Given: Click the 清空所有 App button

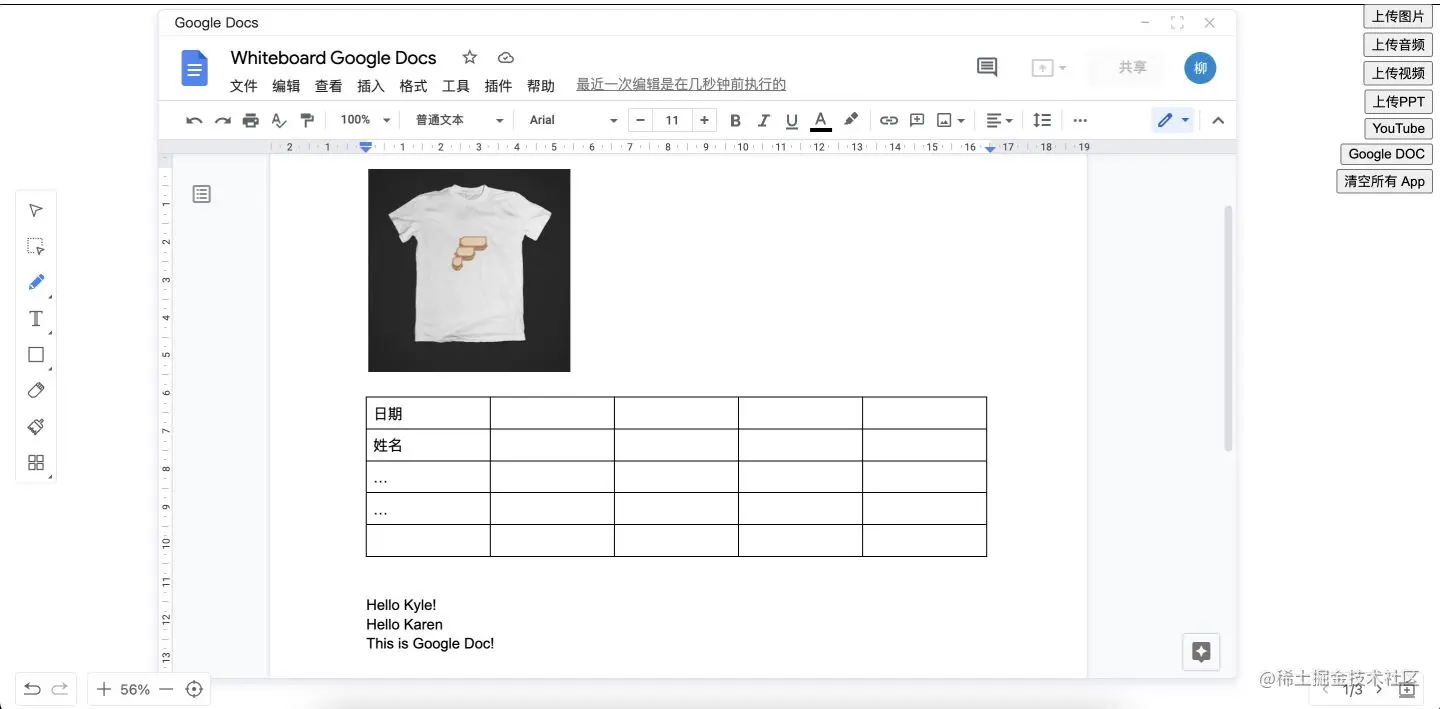Looking at the screenshot, I should tap(1384, 181).
